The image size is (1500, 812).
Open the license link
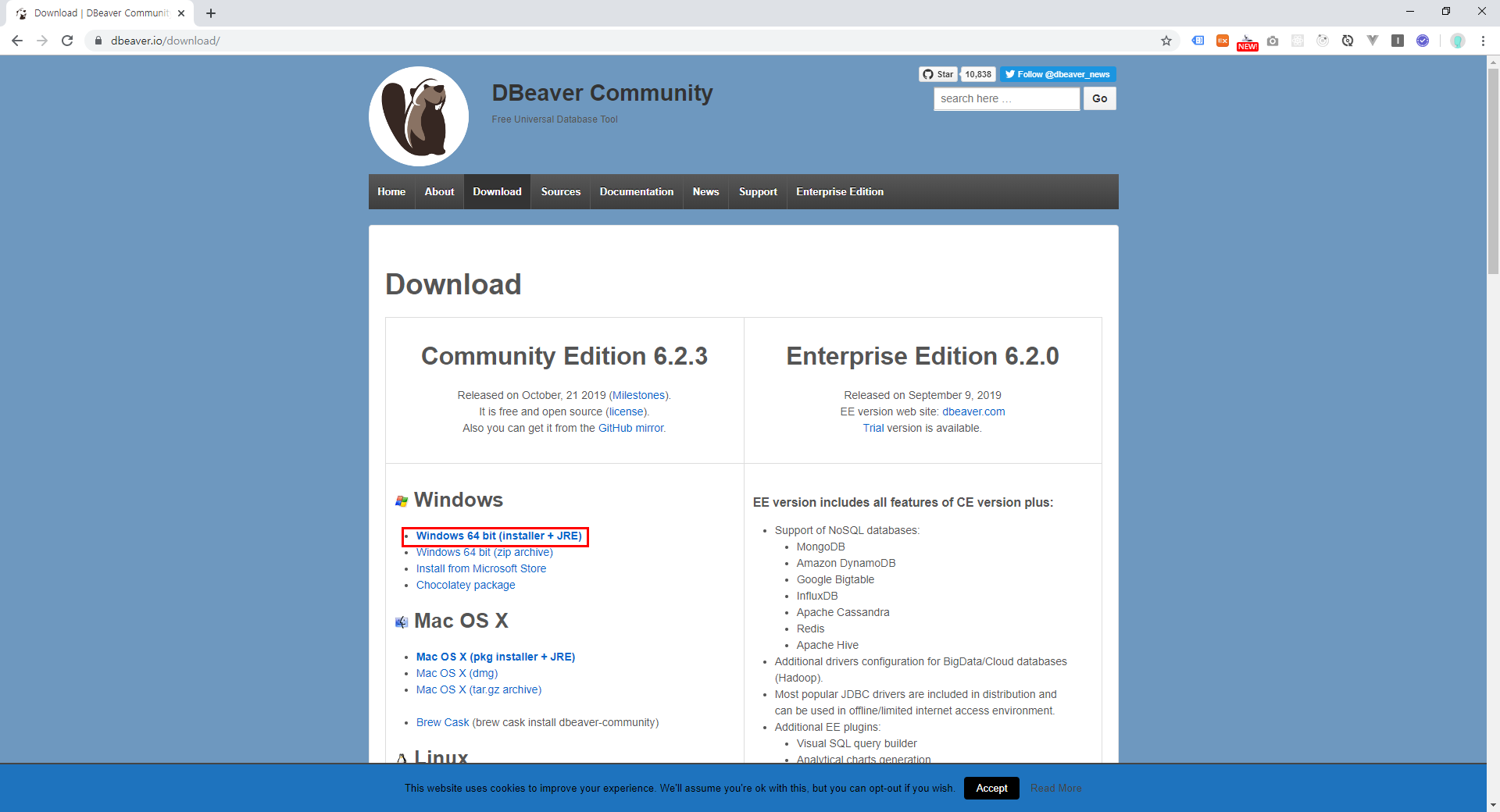(627, 411)
